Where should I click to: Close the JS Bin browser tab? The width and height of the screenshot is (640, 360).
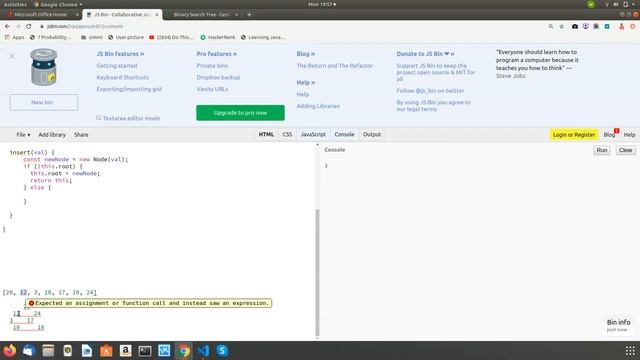pyautogui.click(x=157, y=15)
